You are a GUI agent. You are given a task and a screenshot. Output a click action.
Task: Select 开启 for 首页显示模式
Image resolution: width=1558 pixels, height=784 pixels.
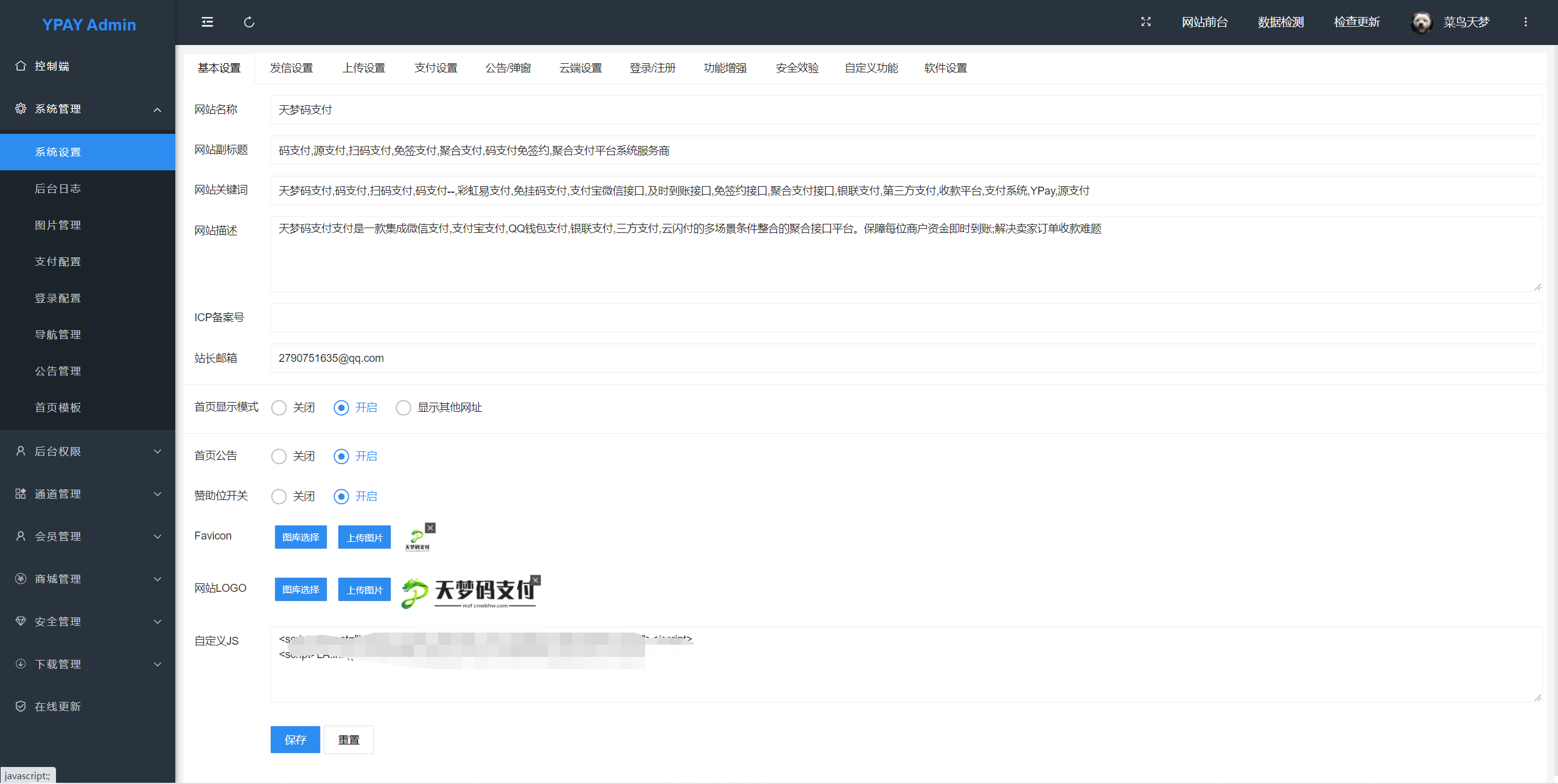(341, 408)
